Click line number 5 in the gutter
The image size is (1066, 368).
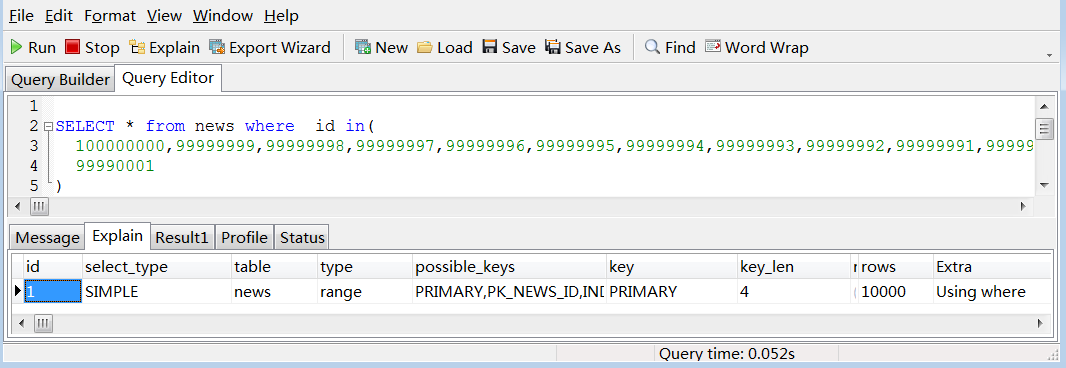(33, 186)
